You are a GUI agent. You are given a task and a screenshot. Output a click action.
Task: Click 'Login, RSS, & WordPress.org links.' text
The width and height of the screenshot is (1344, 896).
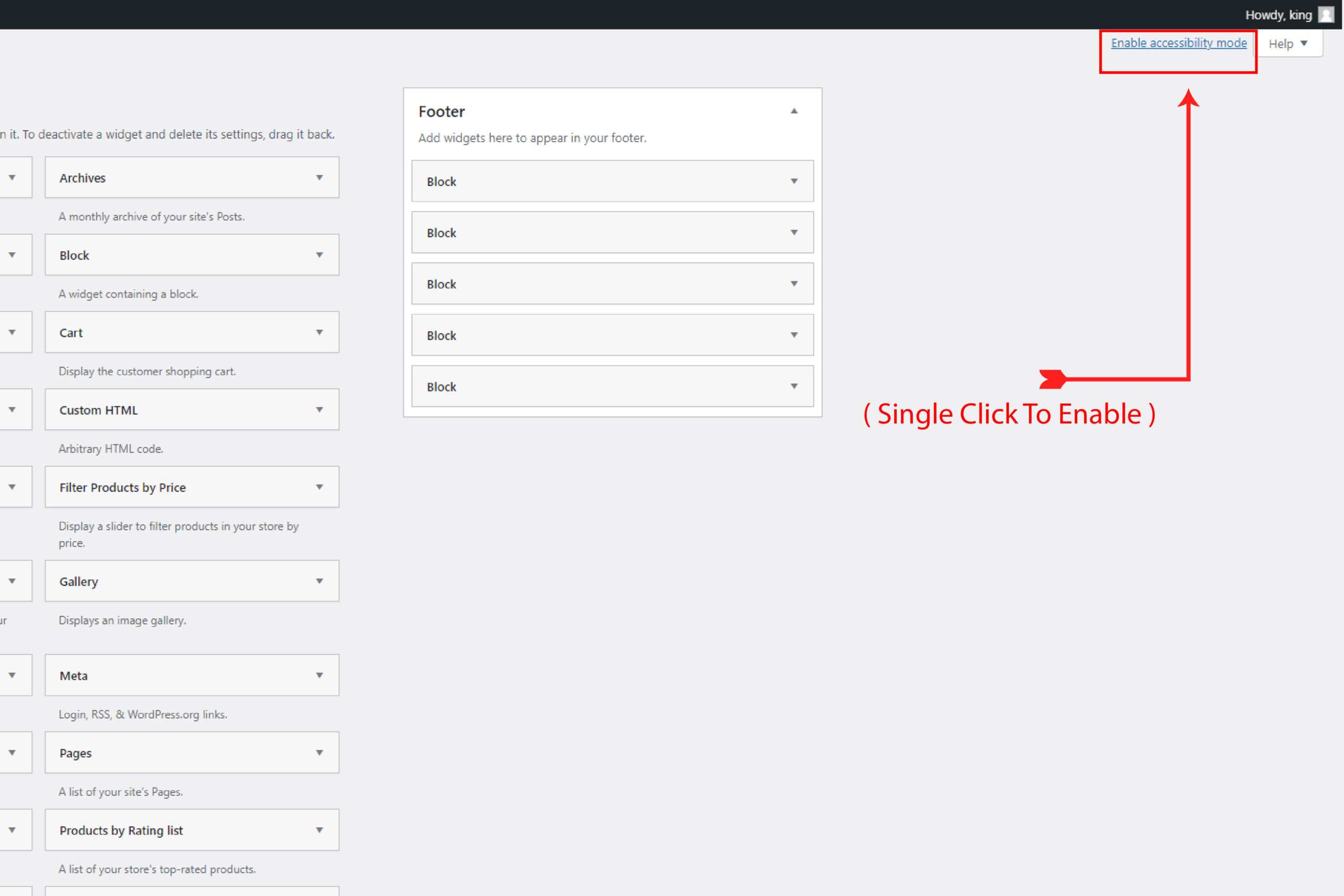pos(143,714)
